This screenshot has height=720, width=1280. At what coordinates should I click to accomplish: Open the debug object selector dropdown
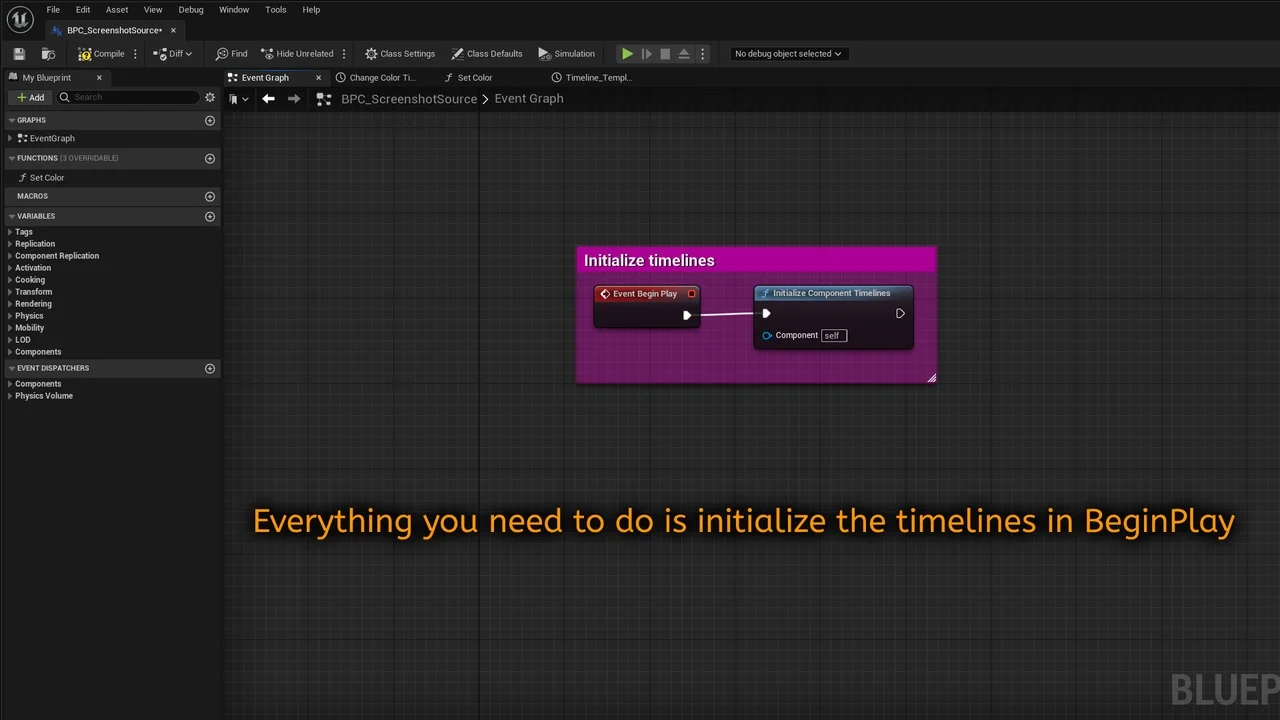click(x=788, y=54)
